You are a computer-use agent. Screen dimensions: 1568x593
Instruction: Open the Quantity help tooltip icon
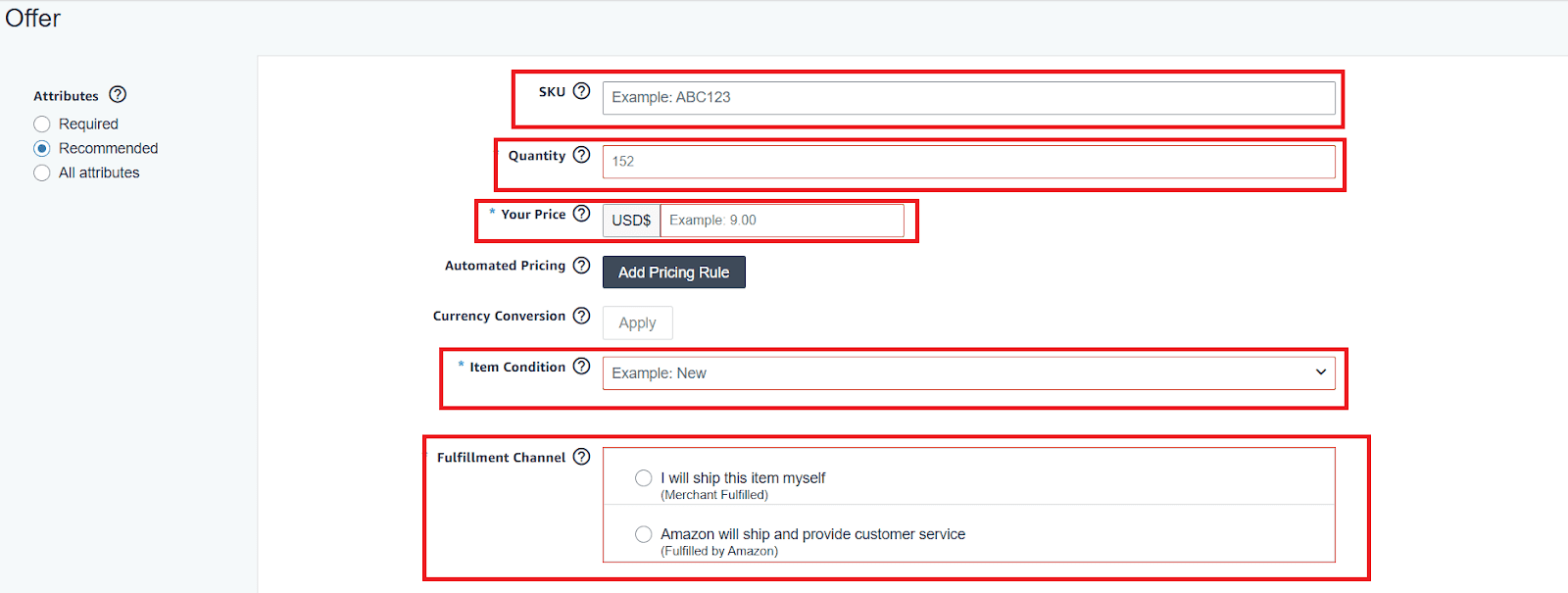pos(581,155)
